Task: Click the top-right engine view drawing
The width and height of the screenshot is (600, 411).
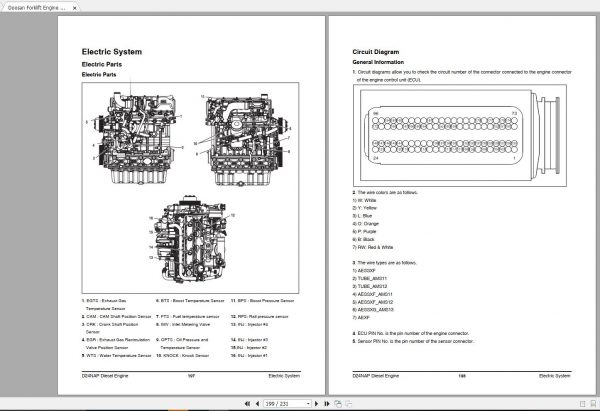Action: tap(245, 140)
